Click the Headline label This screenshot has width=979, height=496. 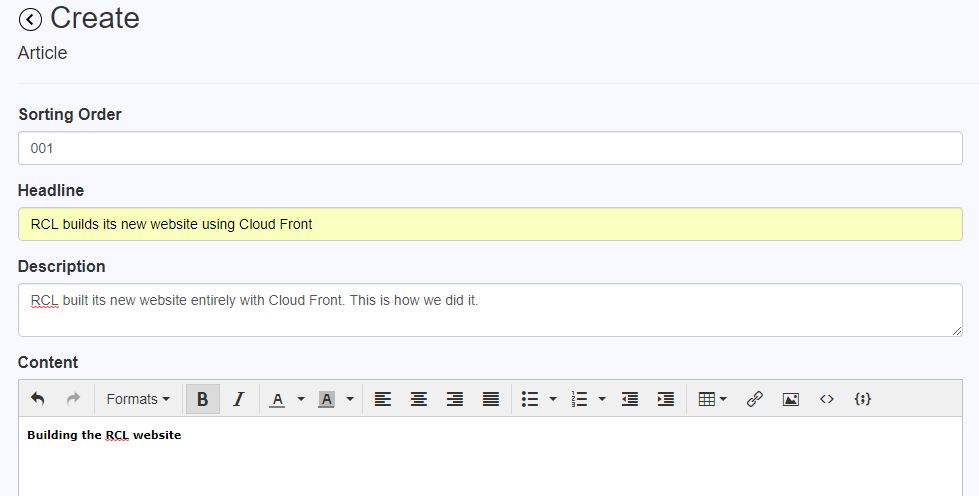pos(51,190)
